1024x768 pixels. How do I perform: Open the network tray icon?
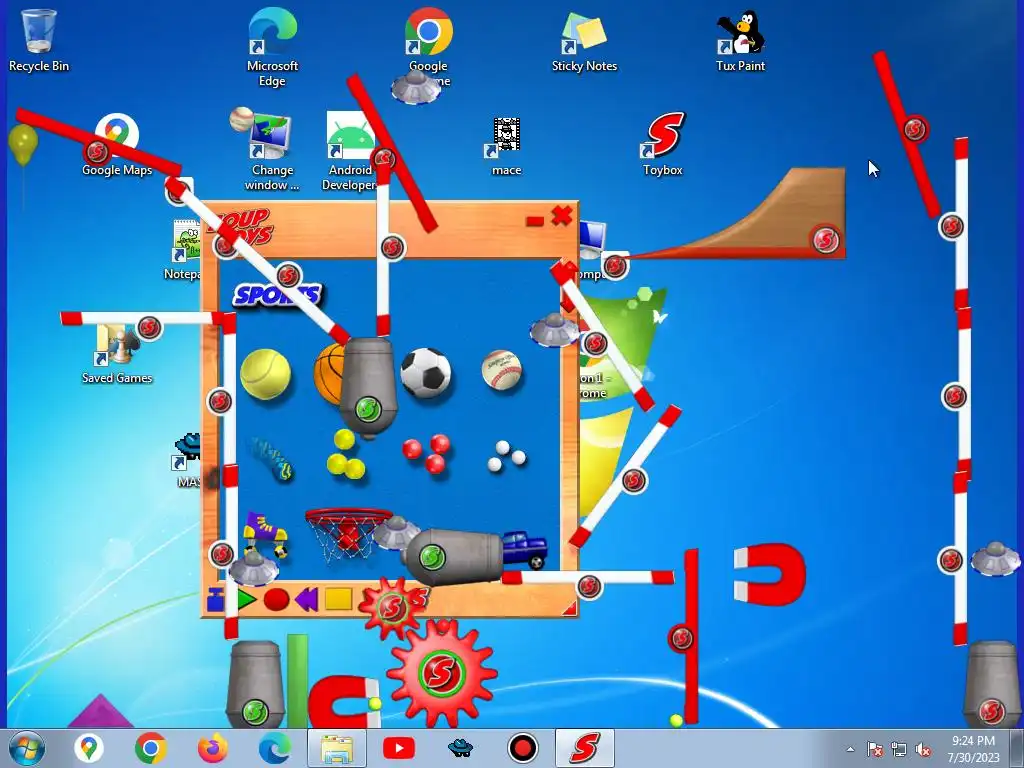[x=899, y=750]
